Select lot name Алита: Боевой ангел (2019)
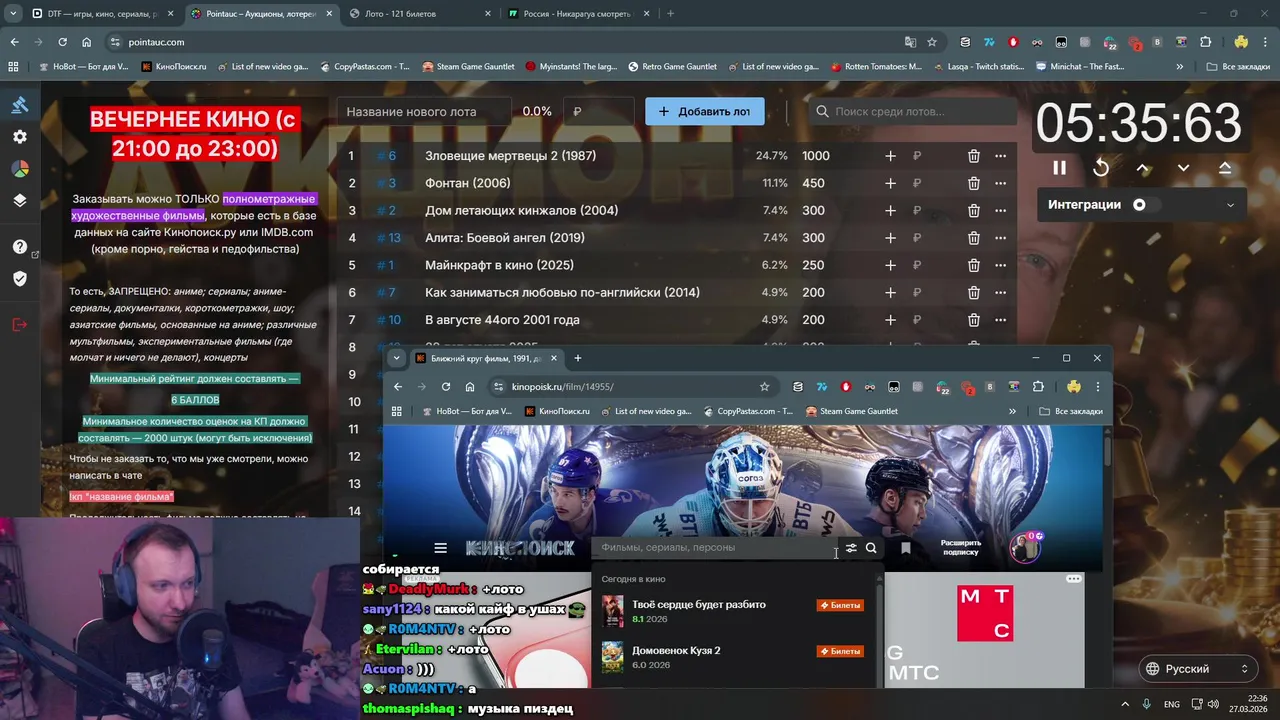Image resolution: width=1280 pixels, height=720 pixels. click(505, 238)
